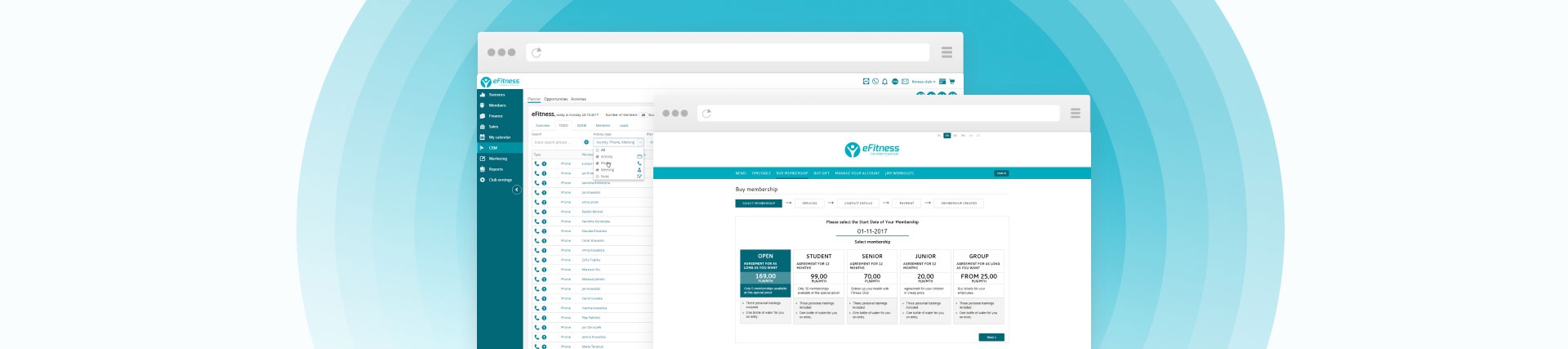1568x349 pixels.
Task: Toggle the Activity checkbox
Action: [x=597, y=157]
